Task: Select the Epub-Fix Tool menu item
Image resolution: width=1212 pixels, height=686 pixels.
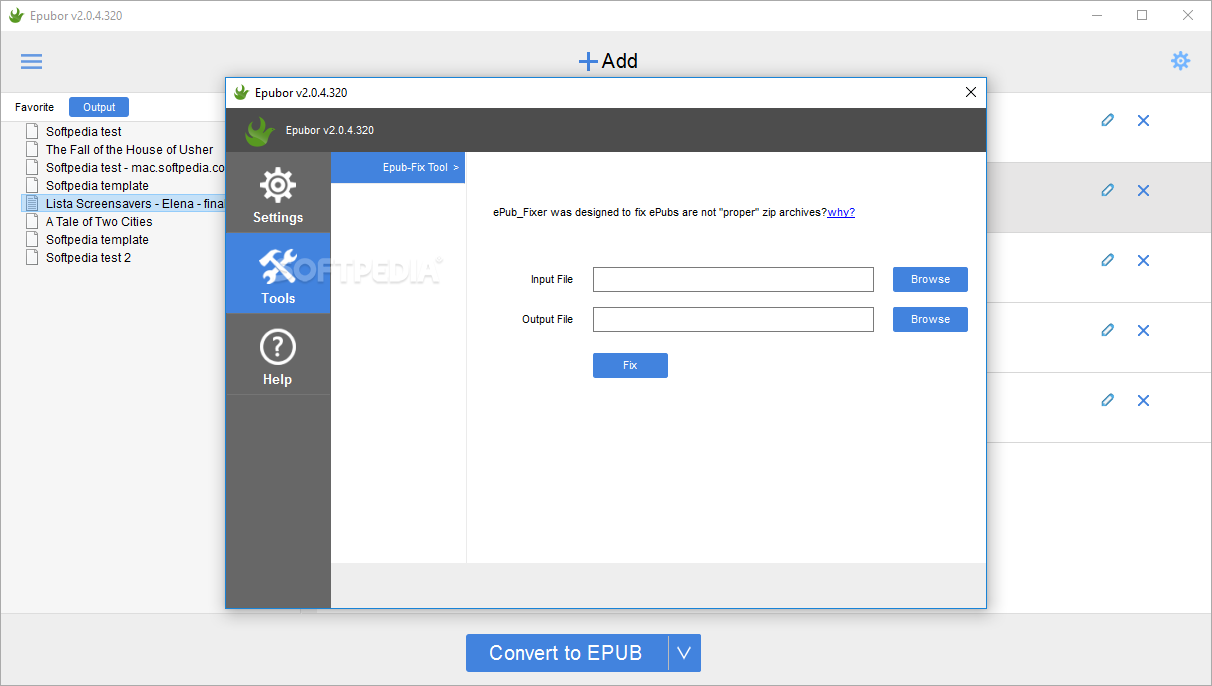Action: pyautogui.click(x=398, y=167)
